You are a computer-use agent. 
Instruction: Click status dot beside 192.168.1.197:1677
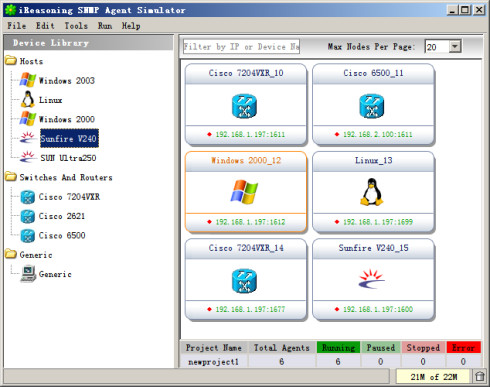pos(209,309)
